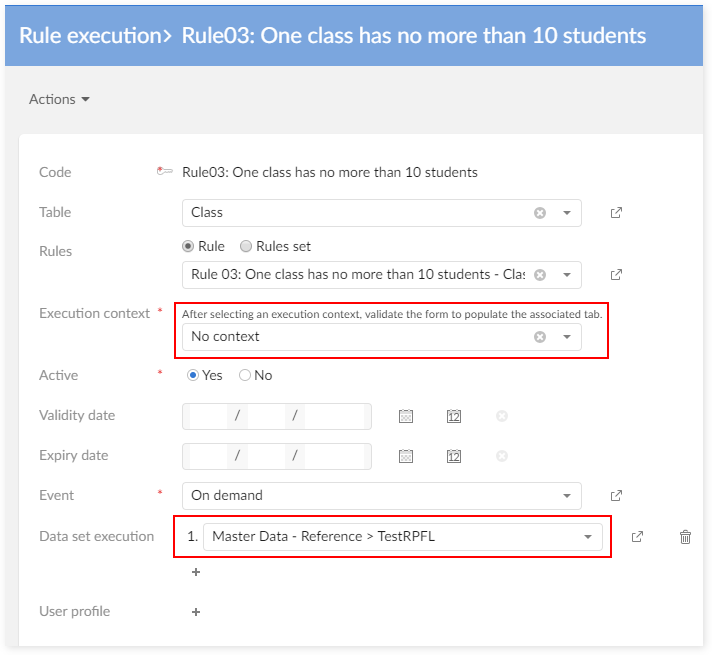Set Active to No
The width and height of the screenshot is (712, 655).
click(x=245, y=376)
